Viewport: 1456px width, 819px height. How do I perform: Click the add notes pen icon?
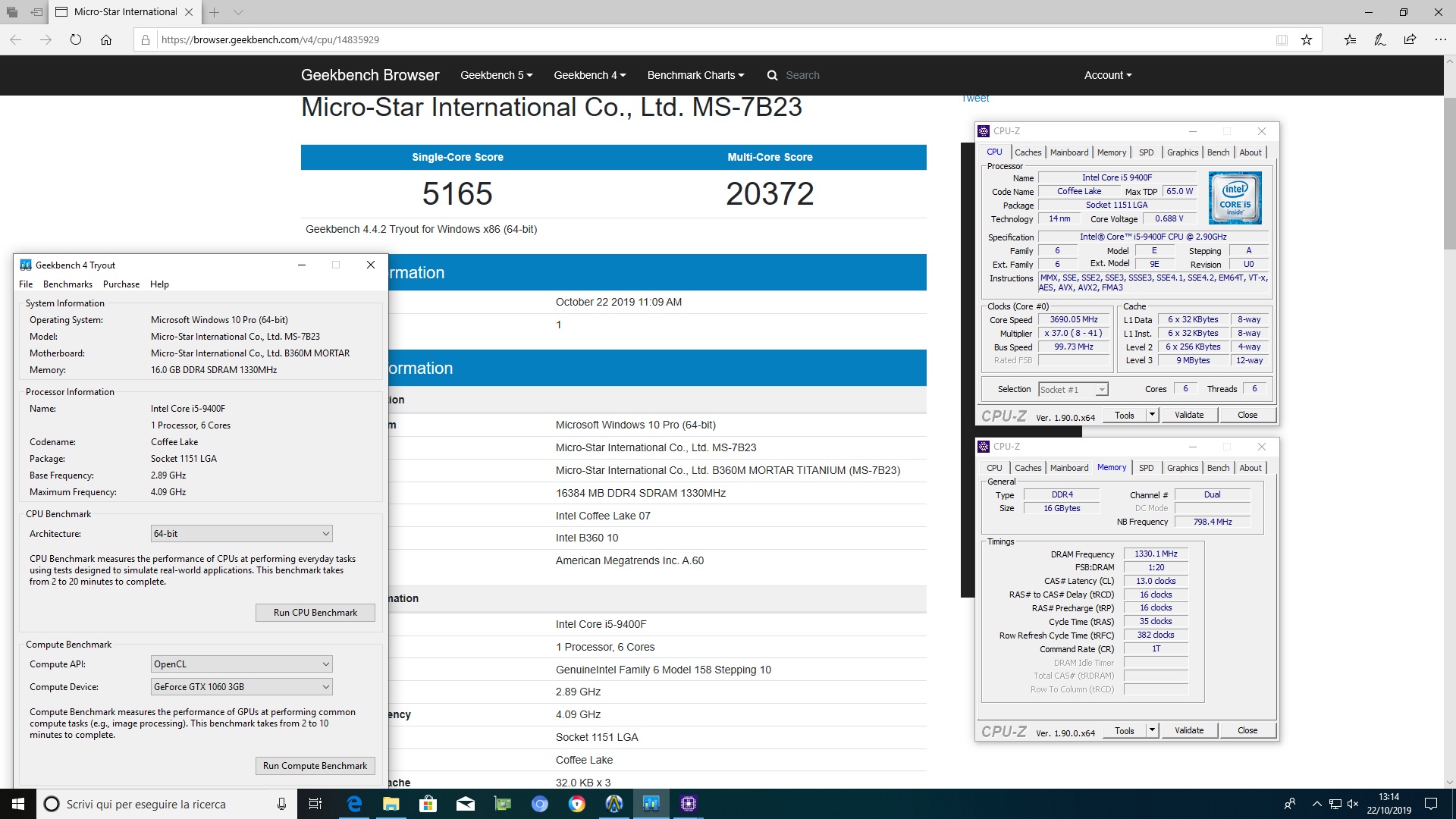pos(1380,39)
